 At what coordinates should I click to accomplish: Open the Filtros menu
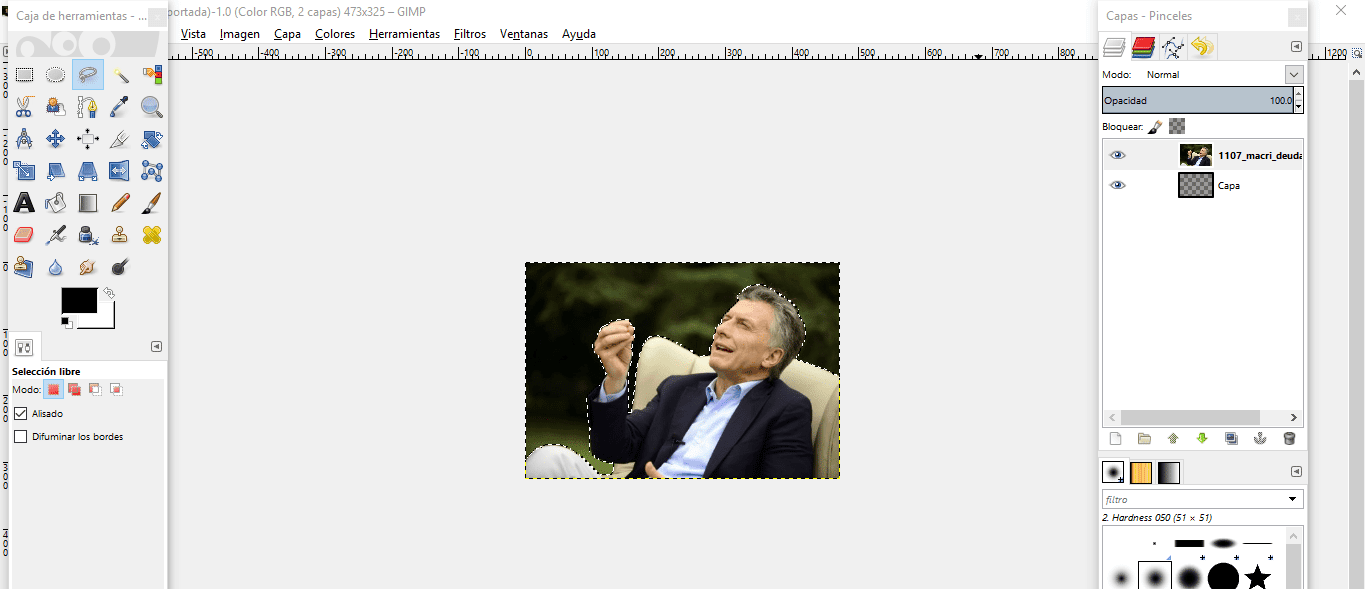[469, 34]
